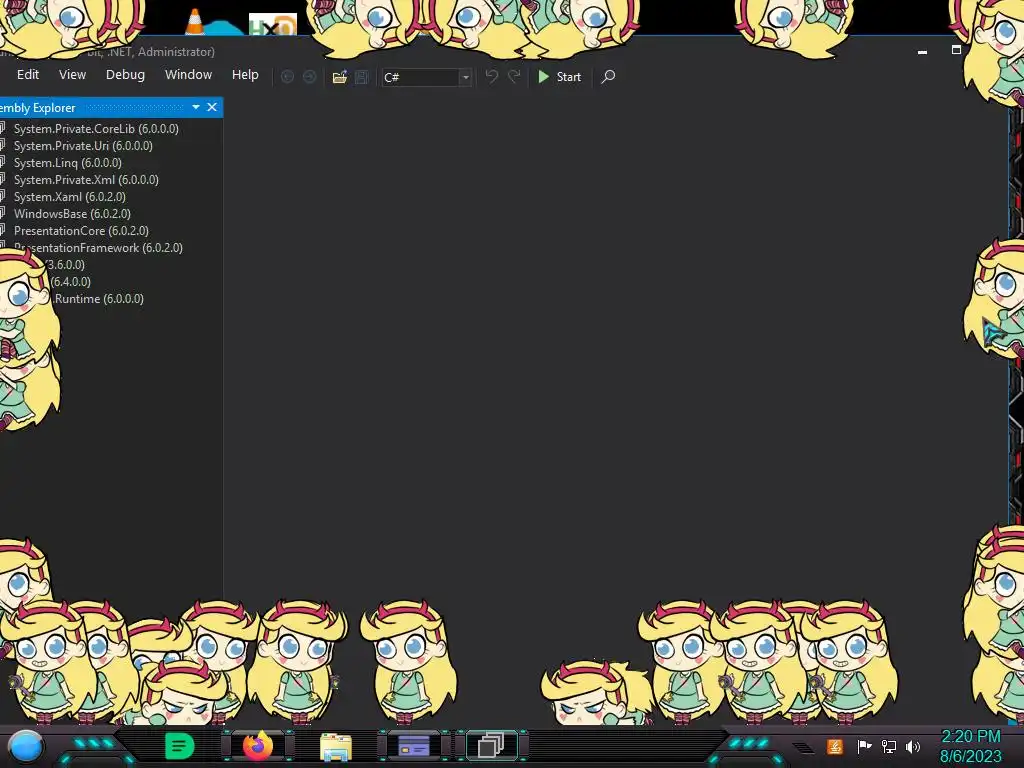Click the navigate backward arrow icon
This screenshot has width=1024, height=768.
(x=287, y=77)
